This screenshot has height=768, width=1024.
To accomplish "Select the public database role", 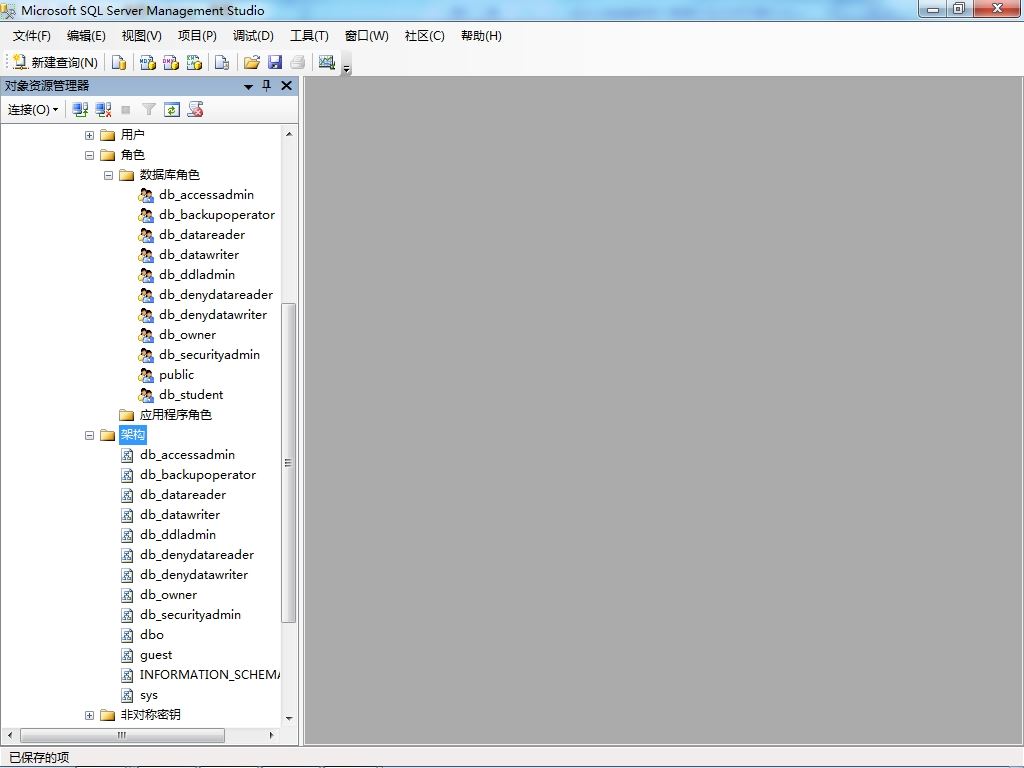I will click(x=176, y=375).
